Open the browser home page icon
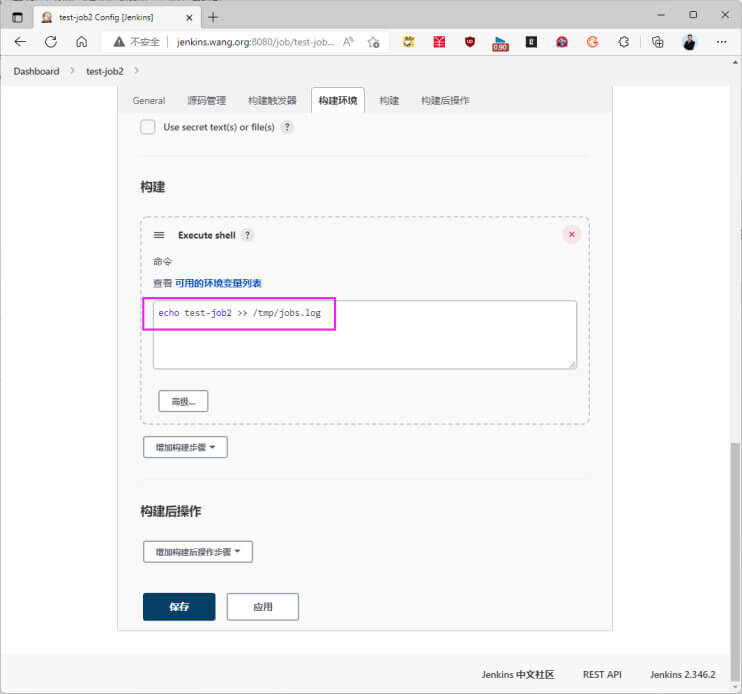The height and width of the screenshot is (694, 742). pos(82,42)
